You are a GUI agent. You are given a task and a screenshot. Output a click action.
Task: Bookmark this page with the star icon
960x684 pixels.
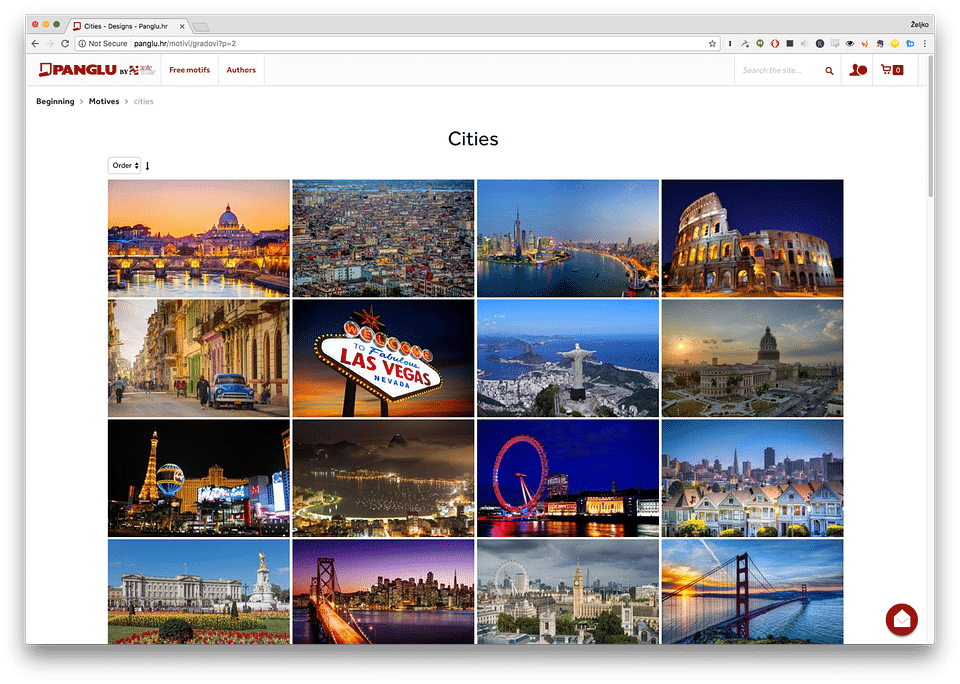click(x=712, y=43)
